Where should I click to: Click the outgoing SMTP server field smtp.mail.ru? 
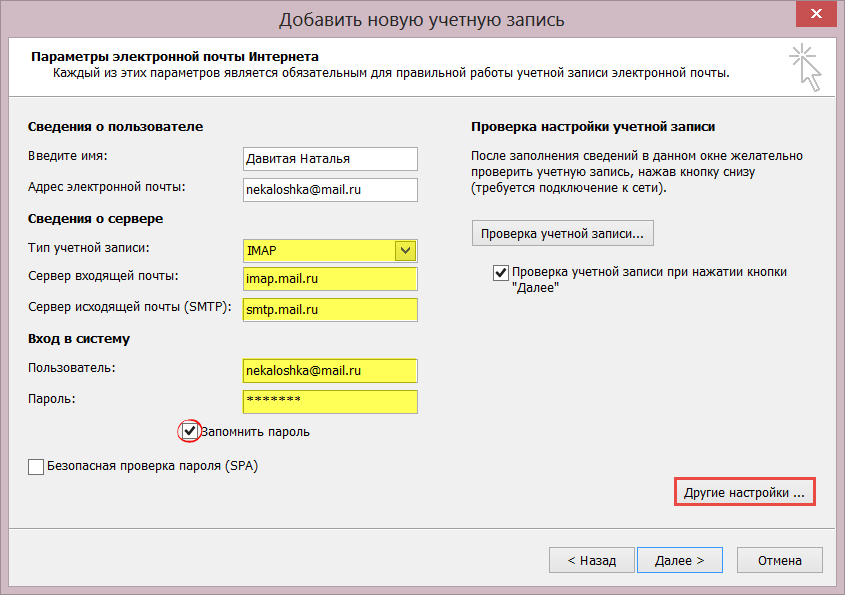(x=330, y=310)
